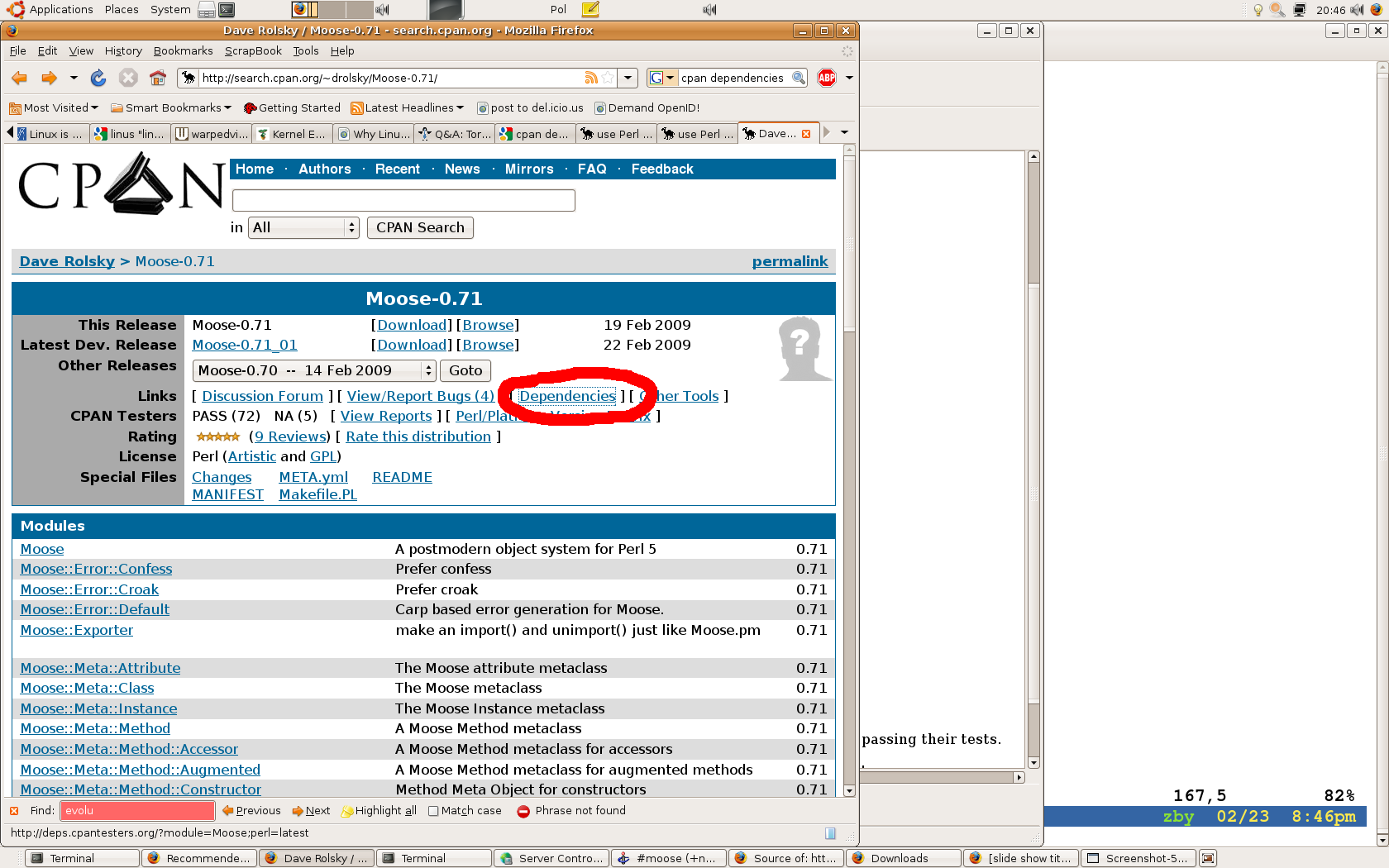Image resolution: width=1389 pixels, height=868 pixels.
Task: Open the home page icon
Action: pyautogui.click(x=158, y=78)
